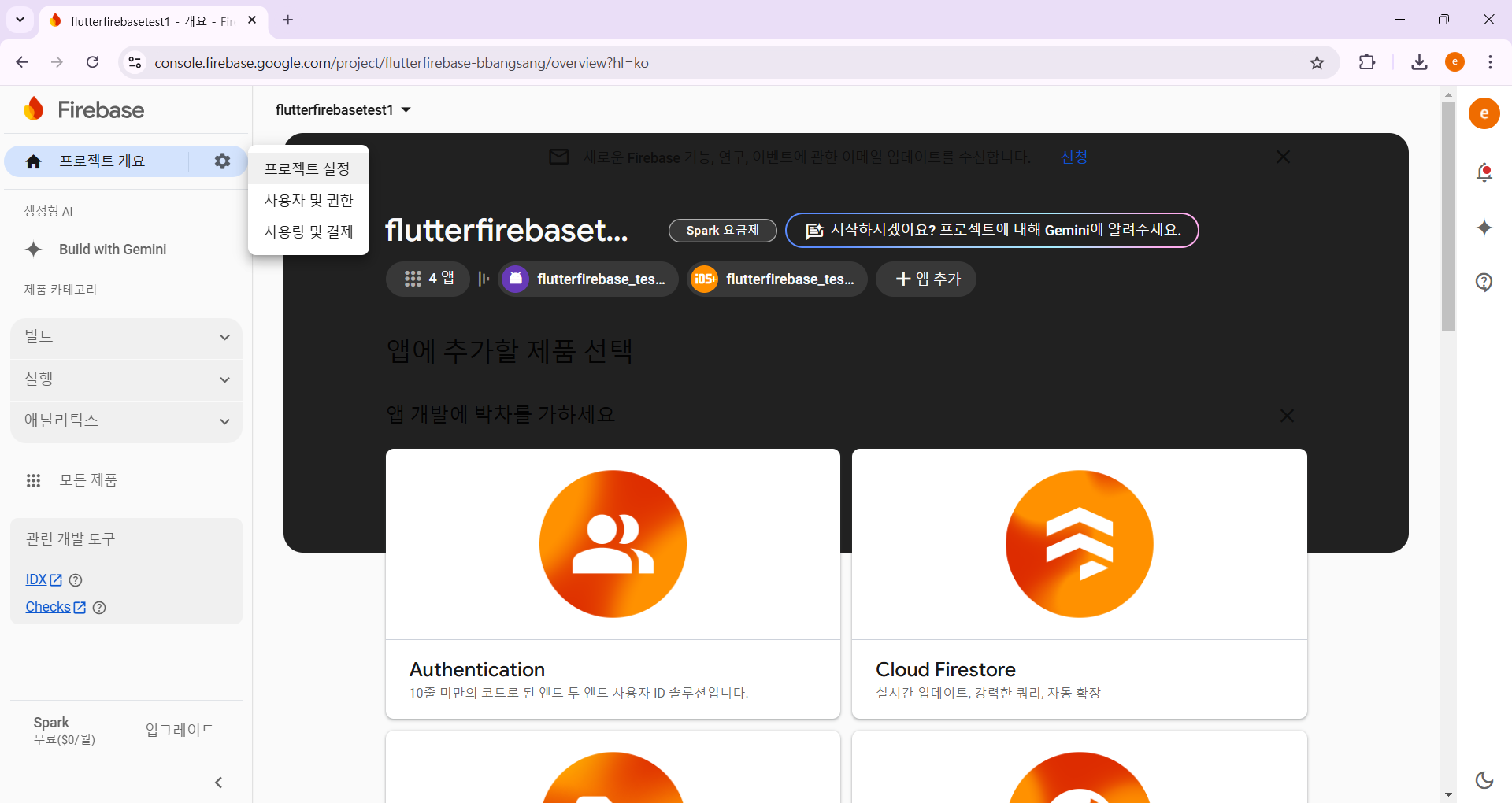Click help icon next to Checks
The image size is (1512, 803).
[x=99, y=608]
